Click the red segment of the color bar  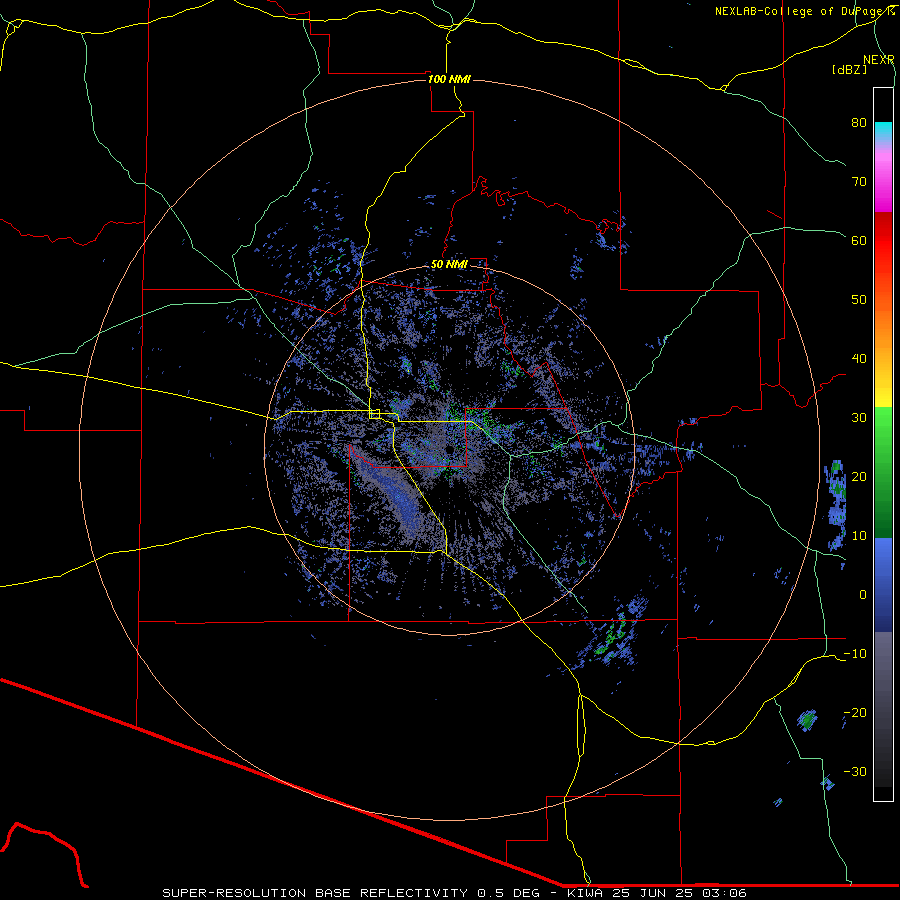click(x=883, y=241)
